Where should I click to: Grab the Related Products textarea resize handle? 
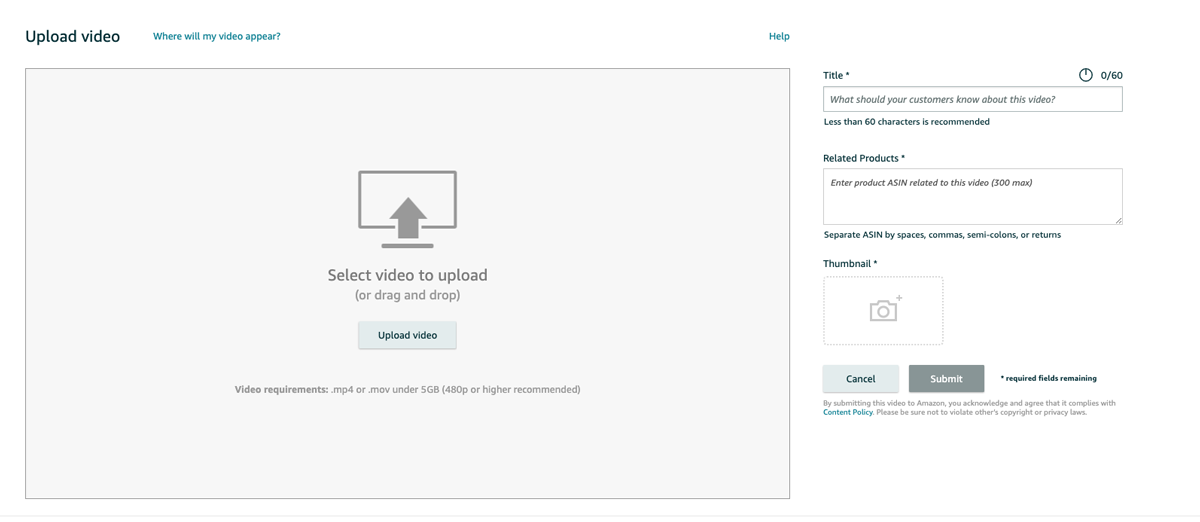pyautogui.click(x=1118, y=221)
